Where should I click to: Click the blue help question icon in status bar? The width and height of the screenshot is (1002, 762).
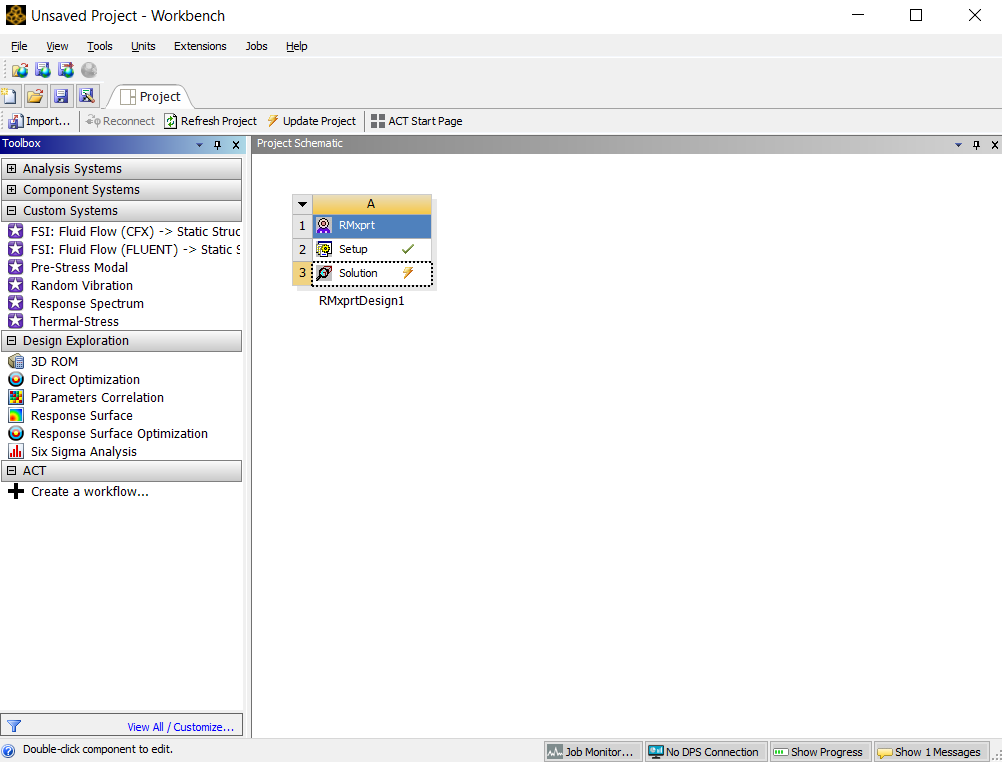tap(8, 750)
